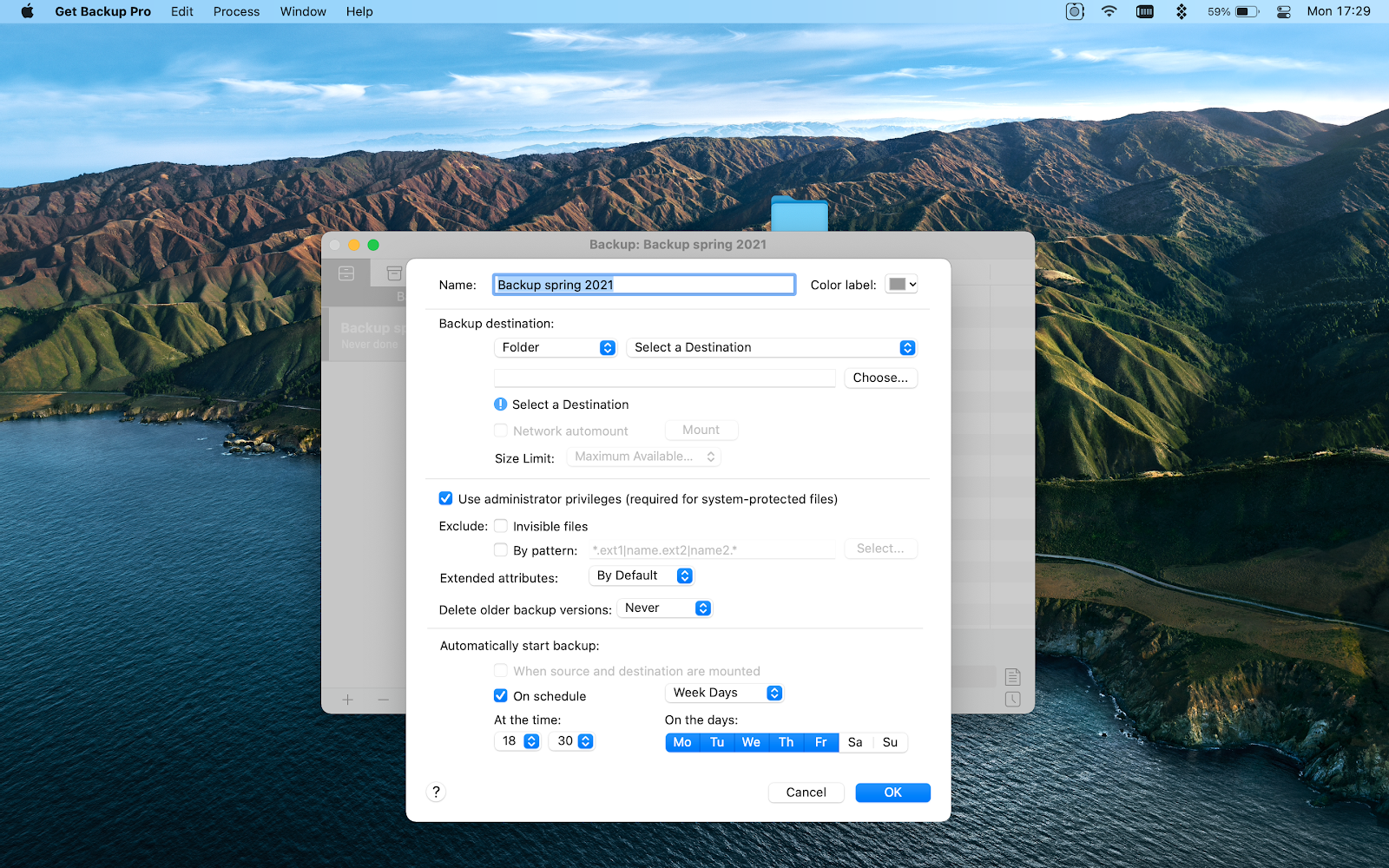This screenshot has height=868, width=1389.
Task: Open the Edit menu
Action: pyautogui.click(x=182, y=11)
